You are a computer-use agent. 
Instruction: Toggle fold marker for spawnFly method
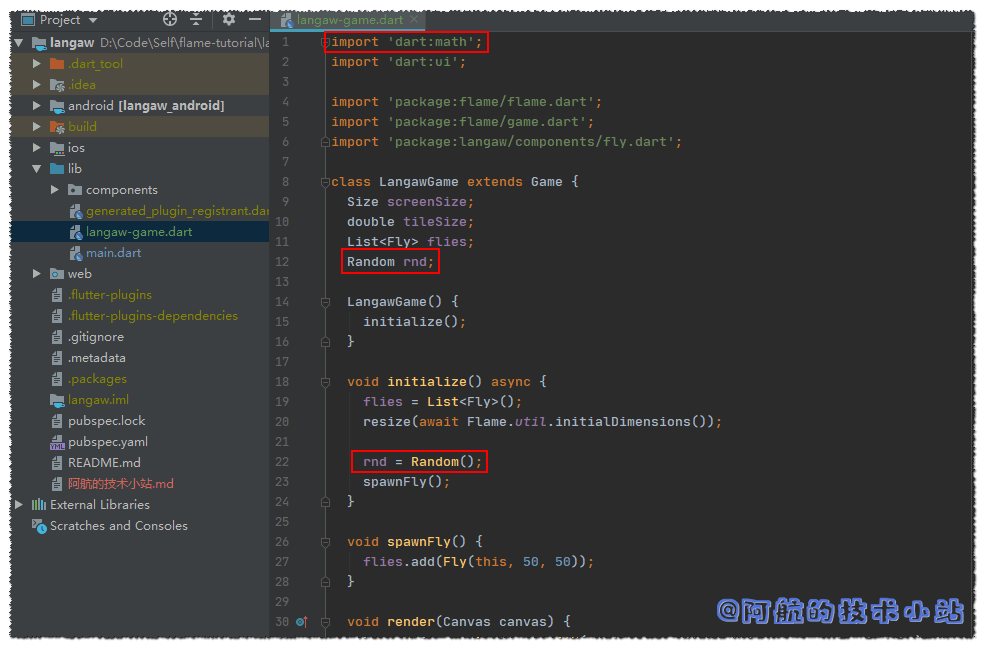[x=324, y=542]
